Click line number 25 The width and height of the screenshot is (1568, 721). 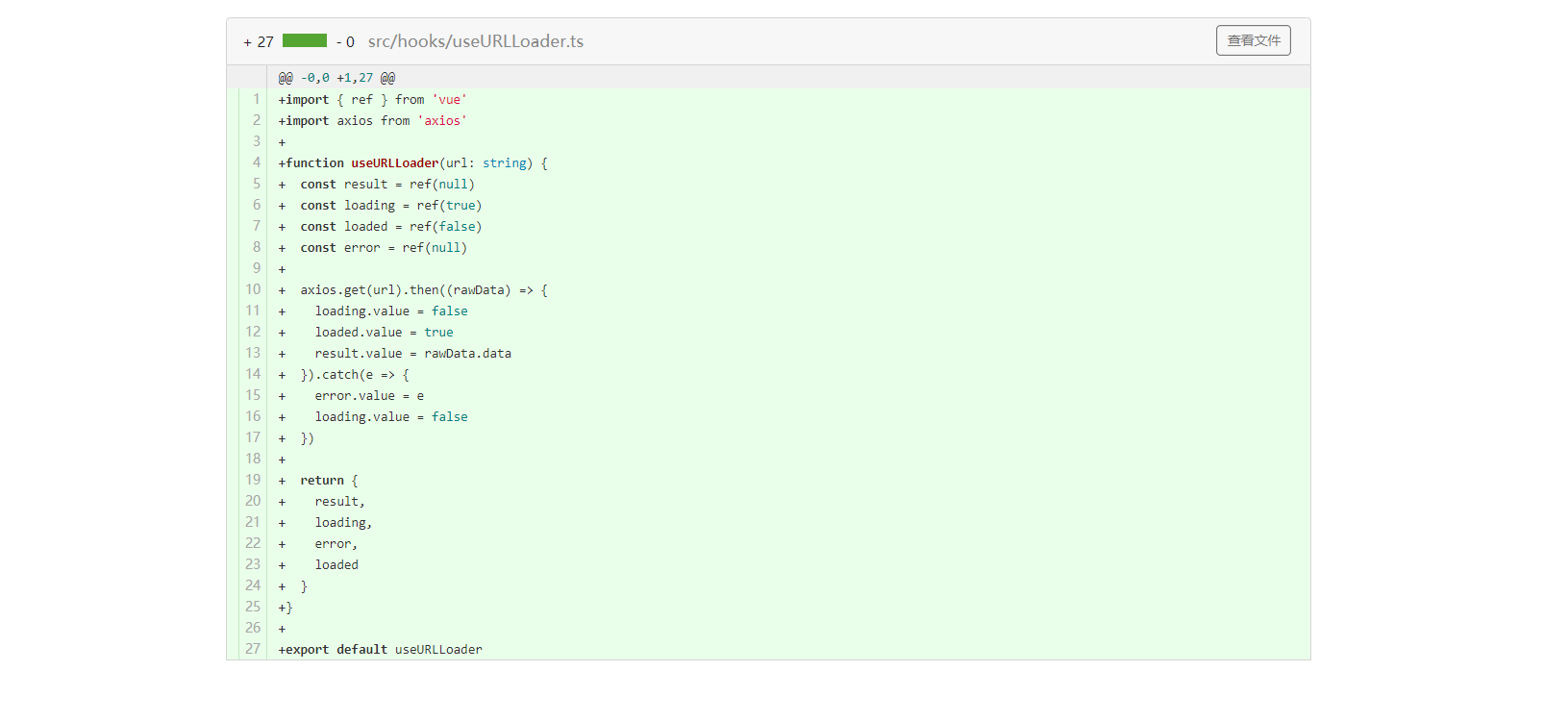pyautogui.click(x=253, y=607)
